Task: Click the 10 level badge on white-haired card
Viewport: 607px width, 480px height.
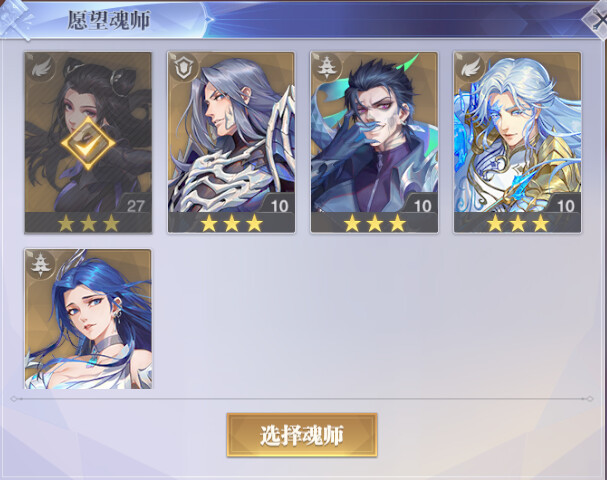Action: pyautogui.click(x=565, y=206)
